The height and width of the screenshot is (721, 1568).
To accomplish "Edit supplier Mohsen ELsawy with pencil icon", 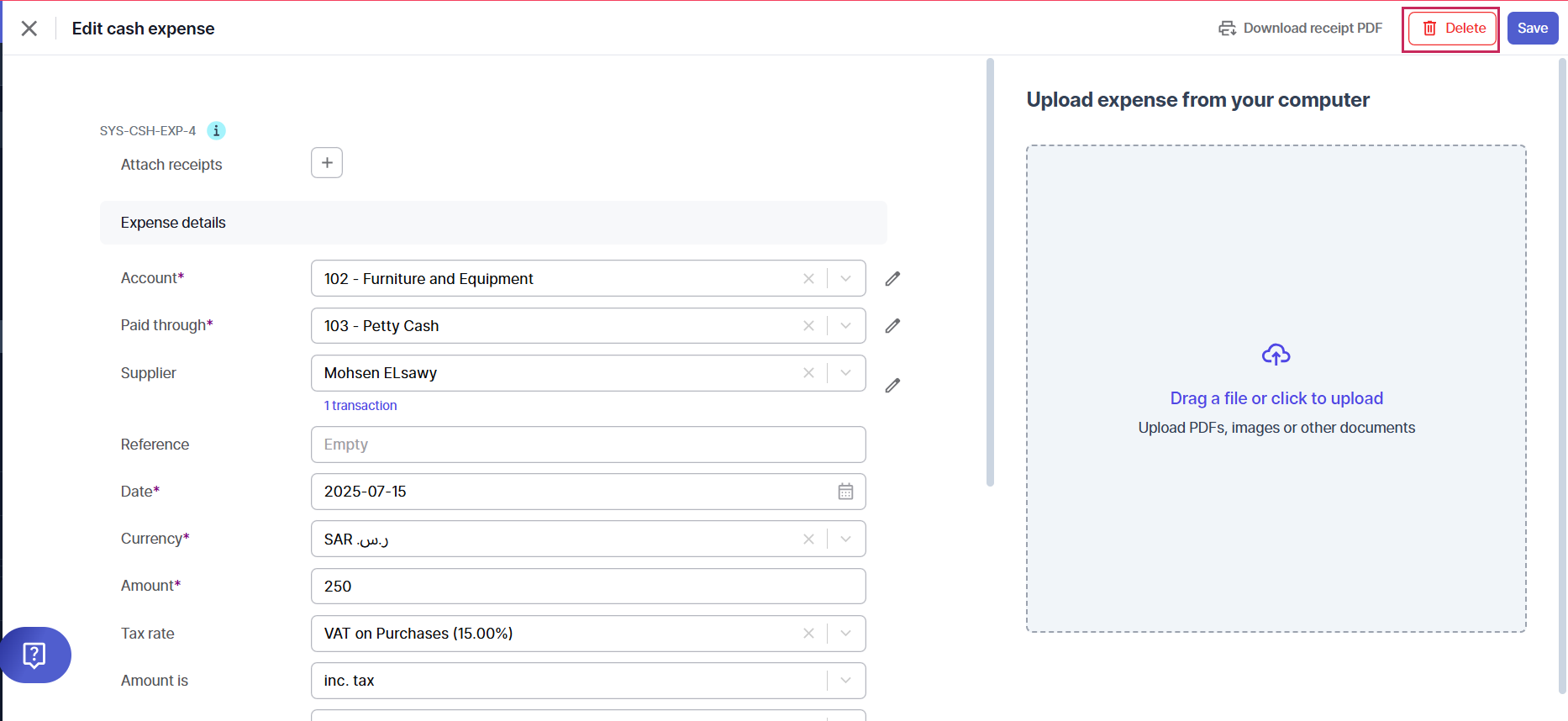I will coord(892,386).
